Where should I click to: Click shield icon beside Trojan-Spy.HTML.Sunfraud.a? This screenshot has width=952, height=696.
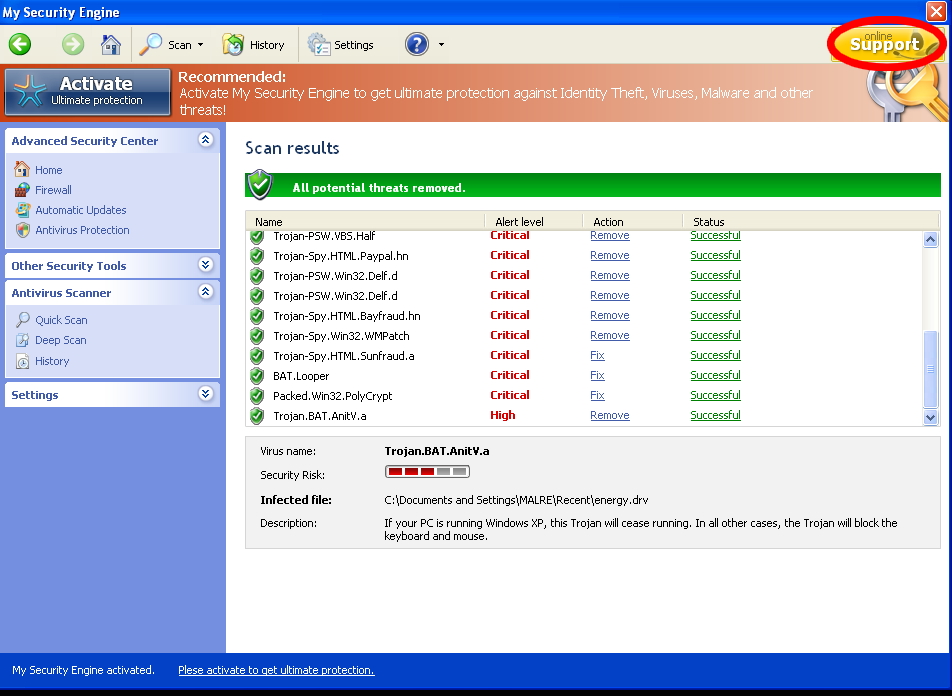257,356
